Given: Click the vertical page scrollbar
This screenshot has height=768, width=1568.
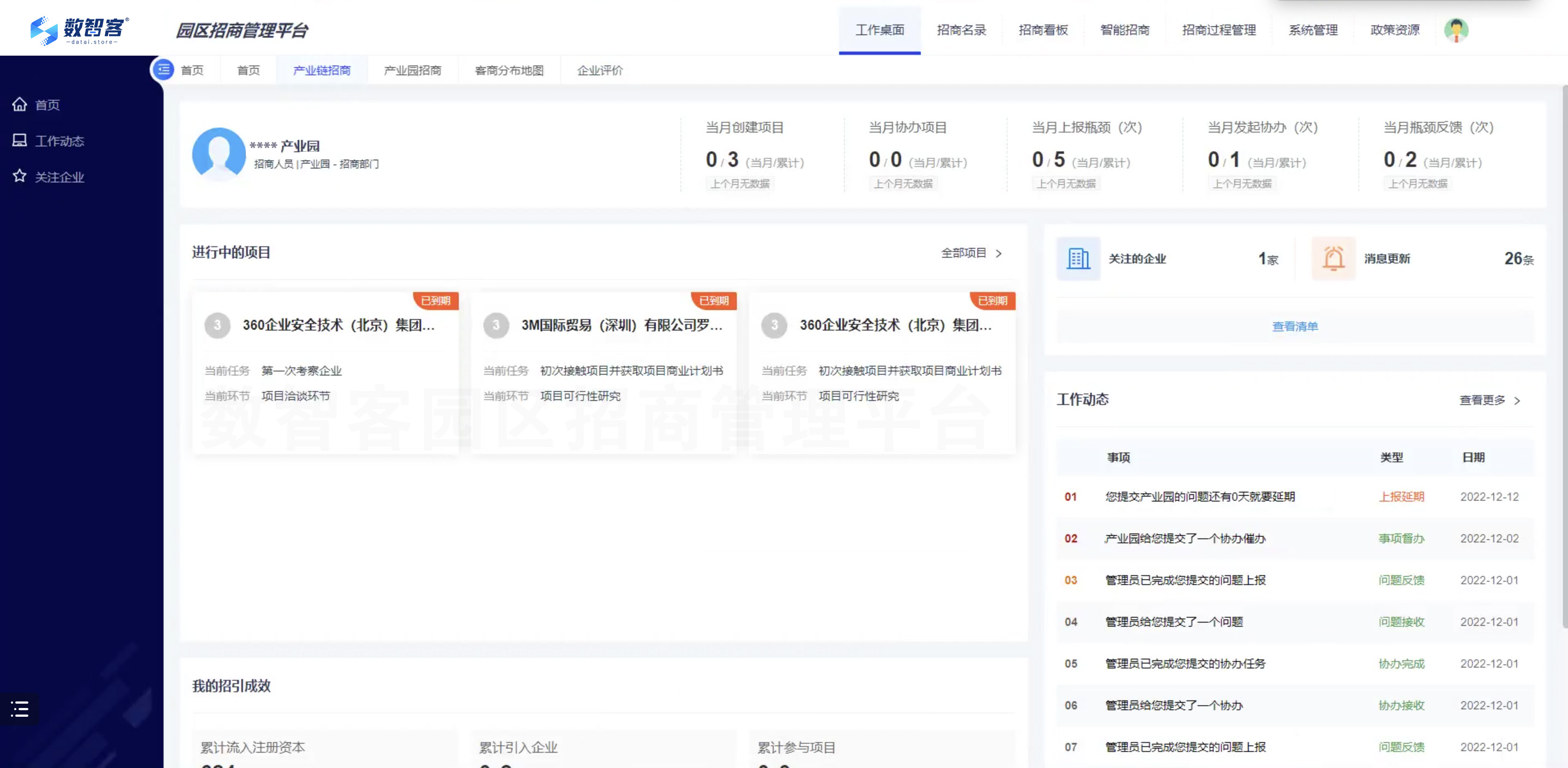Looking at the screenshot, I should coord(1564,356).
